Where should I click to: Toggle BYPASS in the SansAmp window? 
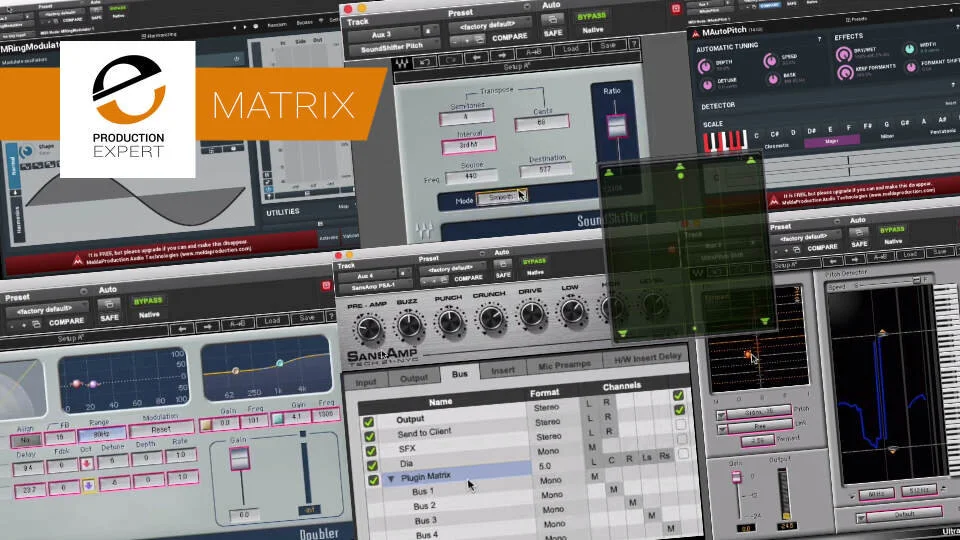point(534,261)
